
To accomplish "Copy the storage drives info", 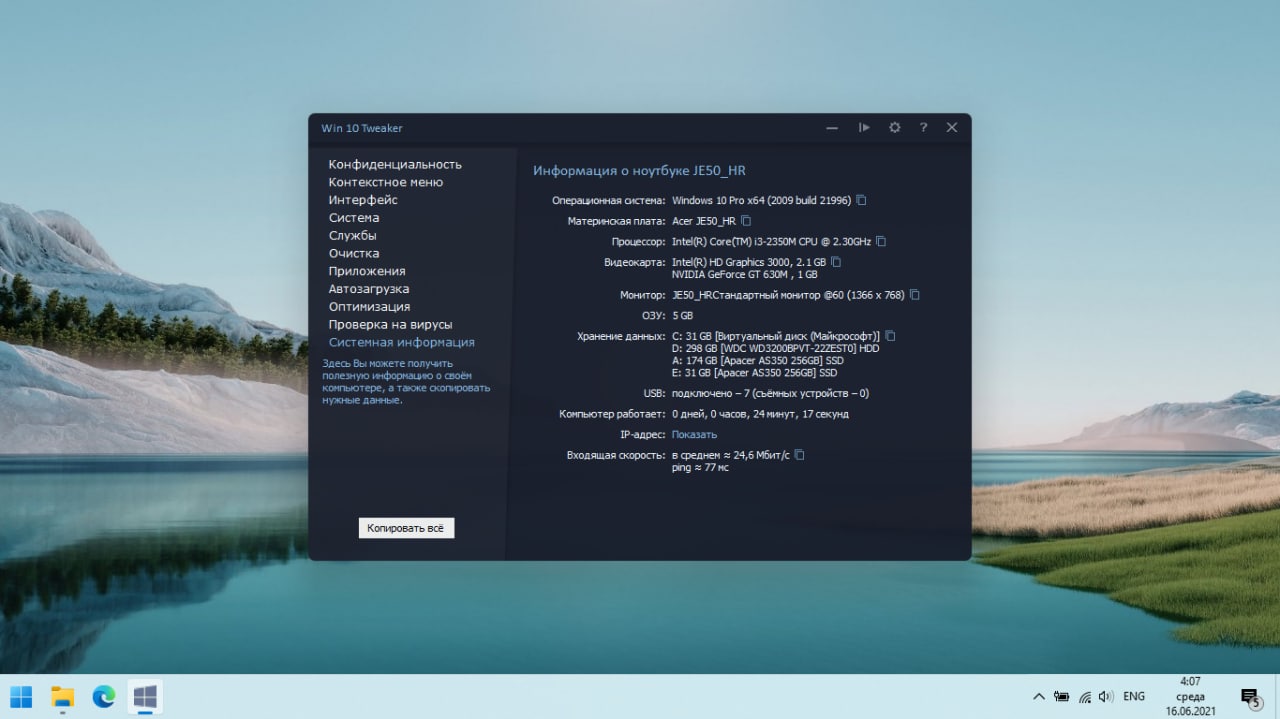I will 890,336.
